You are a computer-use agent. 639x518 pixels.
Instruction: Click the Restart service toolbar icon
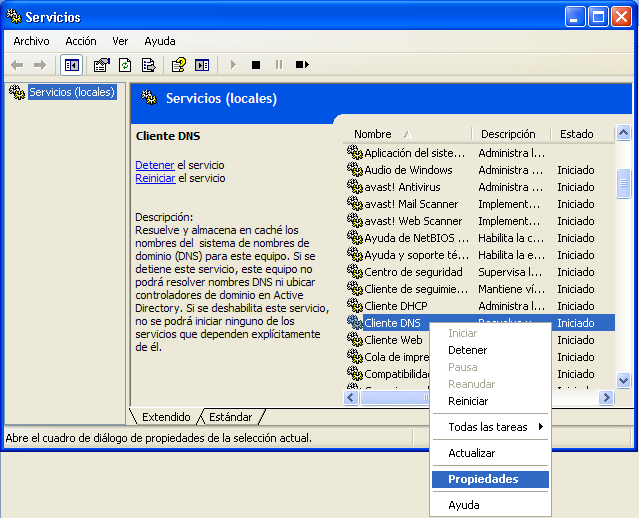click(x=302, y=65)
